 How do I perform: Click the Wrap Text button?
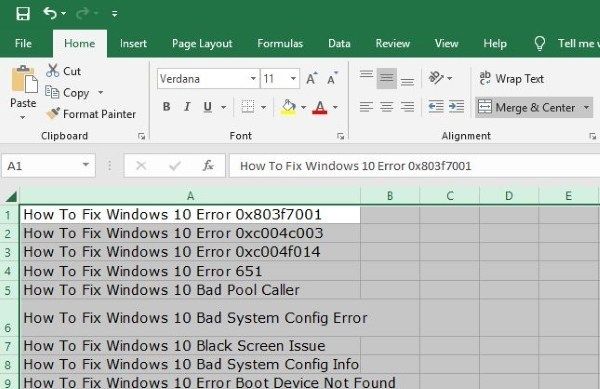[511, 79]
